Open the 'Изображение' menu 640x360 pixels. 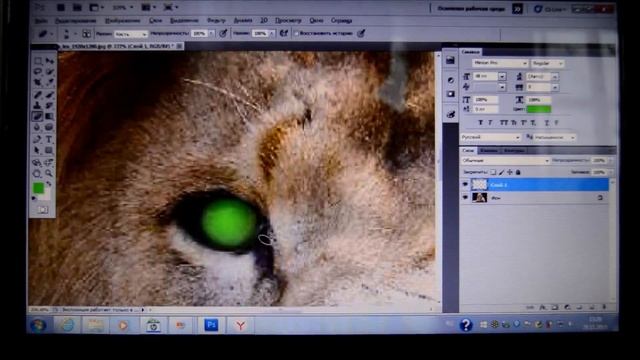coord(123,20)
